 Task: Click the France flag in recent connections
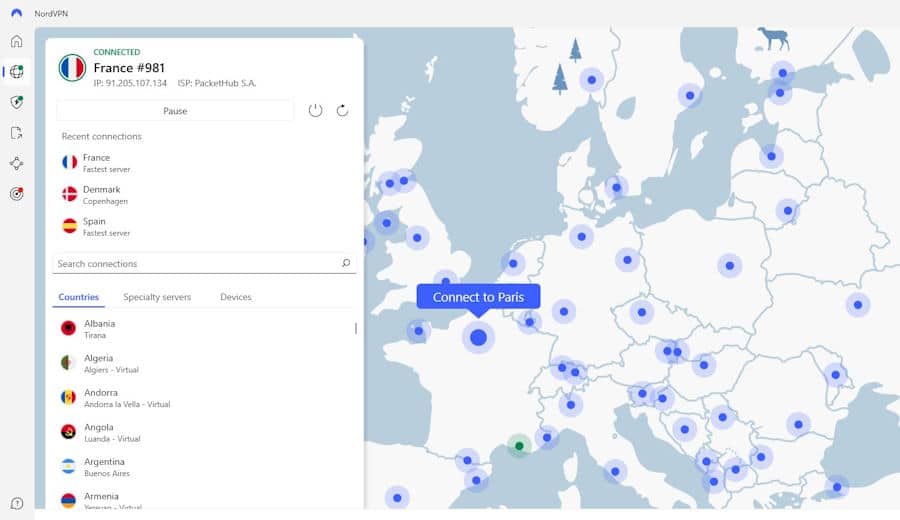tap(69, 162)
